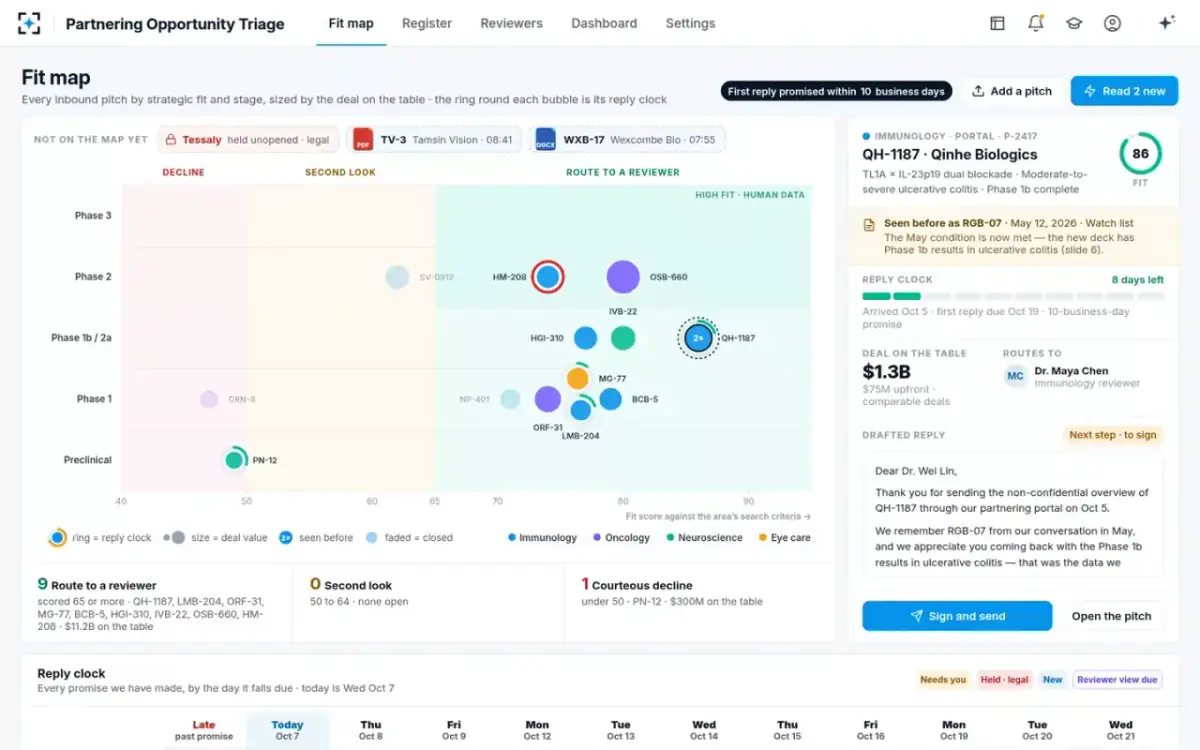Select the Late past promise column header

pos(204,730)
